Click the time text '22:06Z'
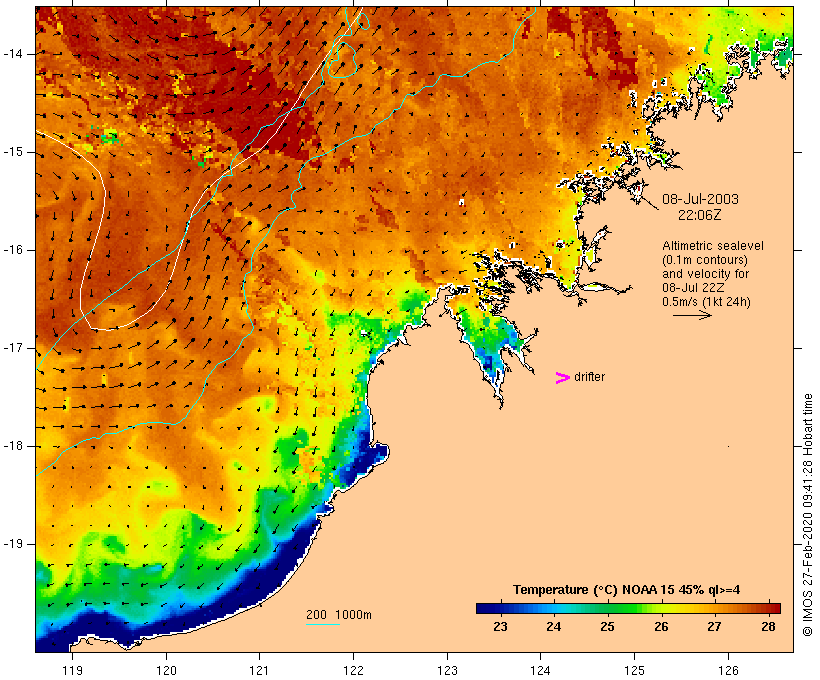 coord(700,215)
